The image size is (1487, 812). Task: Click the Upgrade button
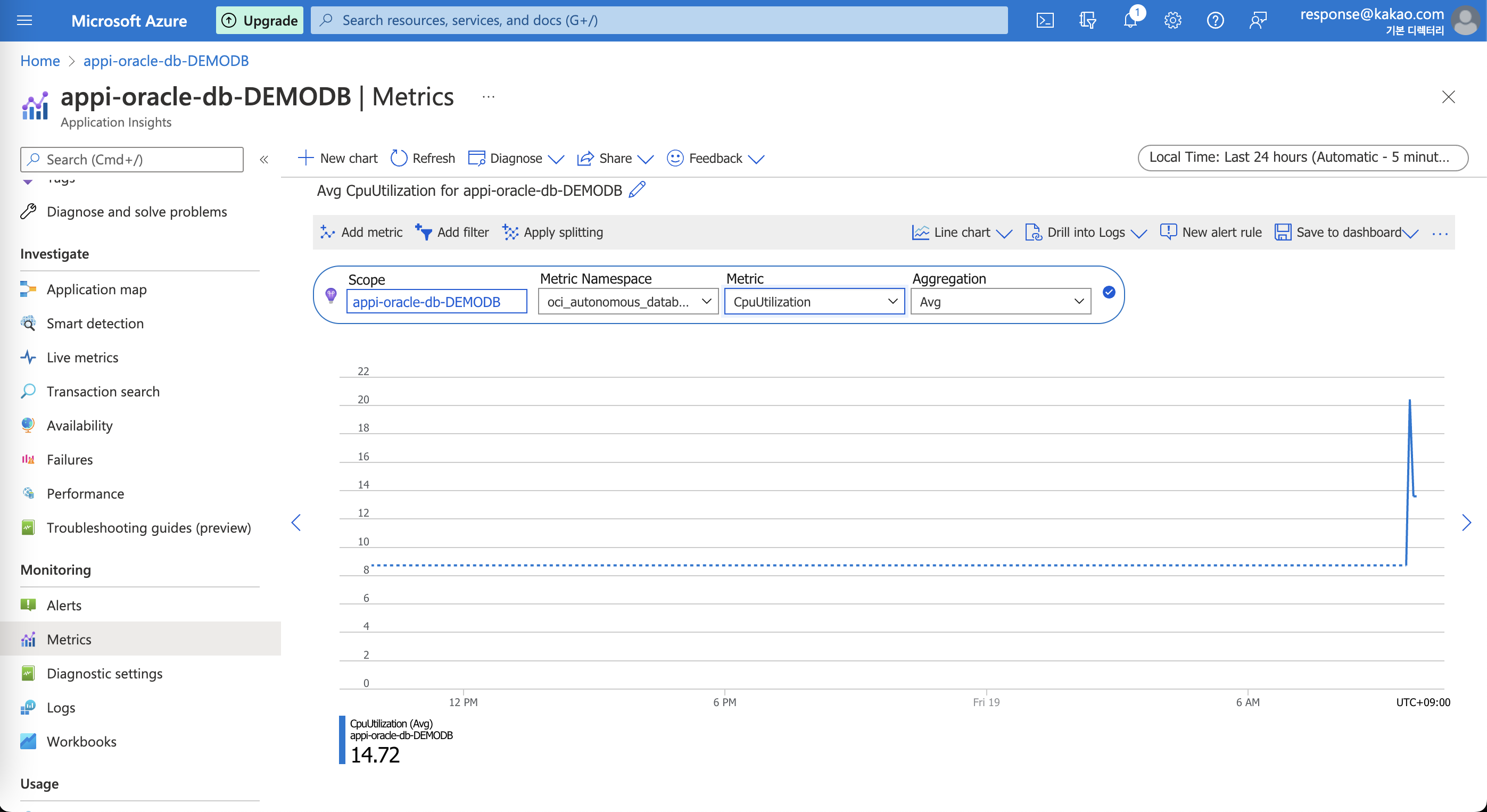(x=259, y=21)
